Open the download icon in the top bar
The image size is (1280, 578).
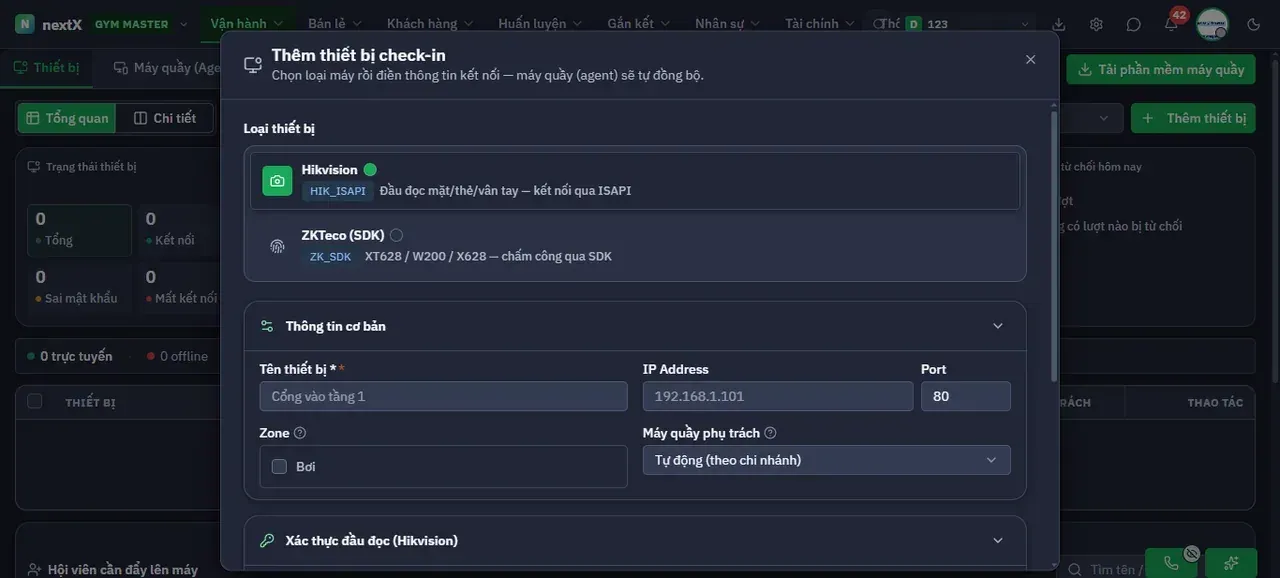pyautogui.click(x=1059, y=24)
